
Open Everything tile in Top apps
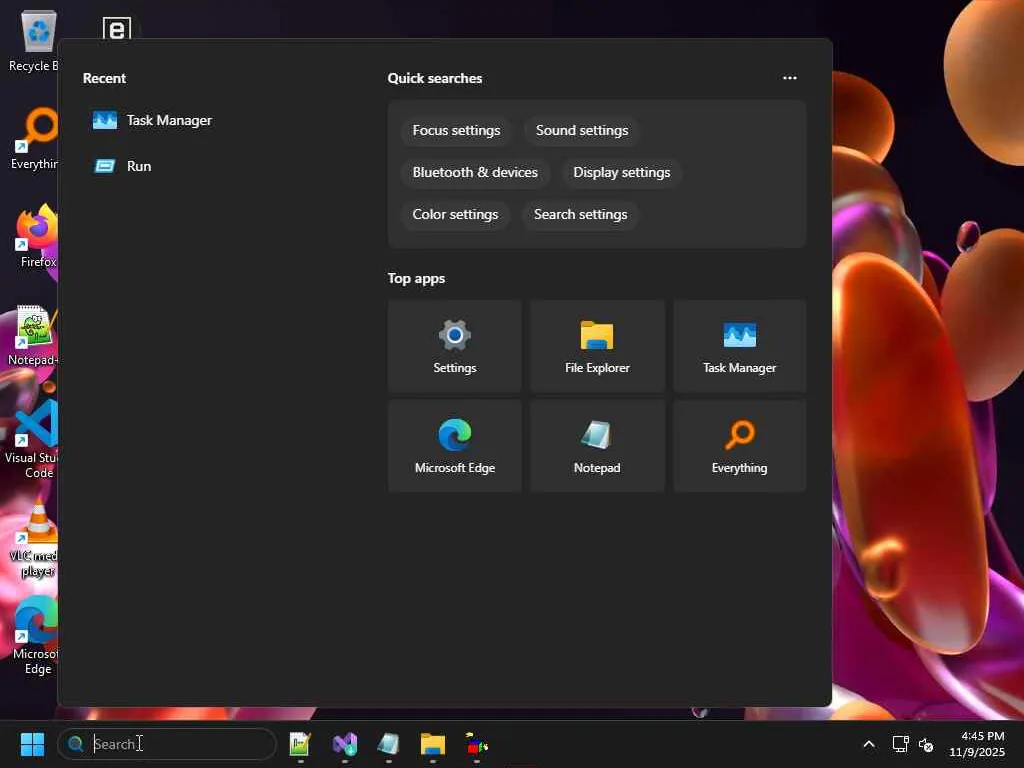(x=739, y=446)
